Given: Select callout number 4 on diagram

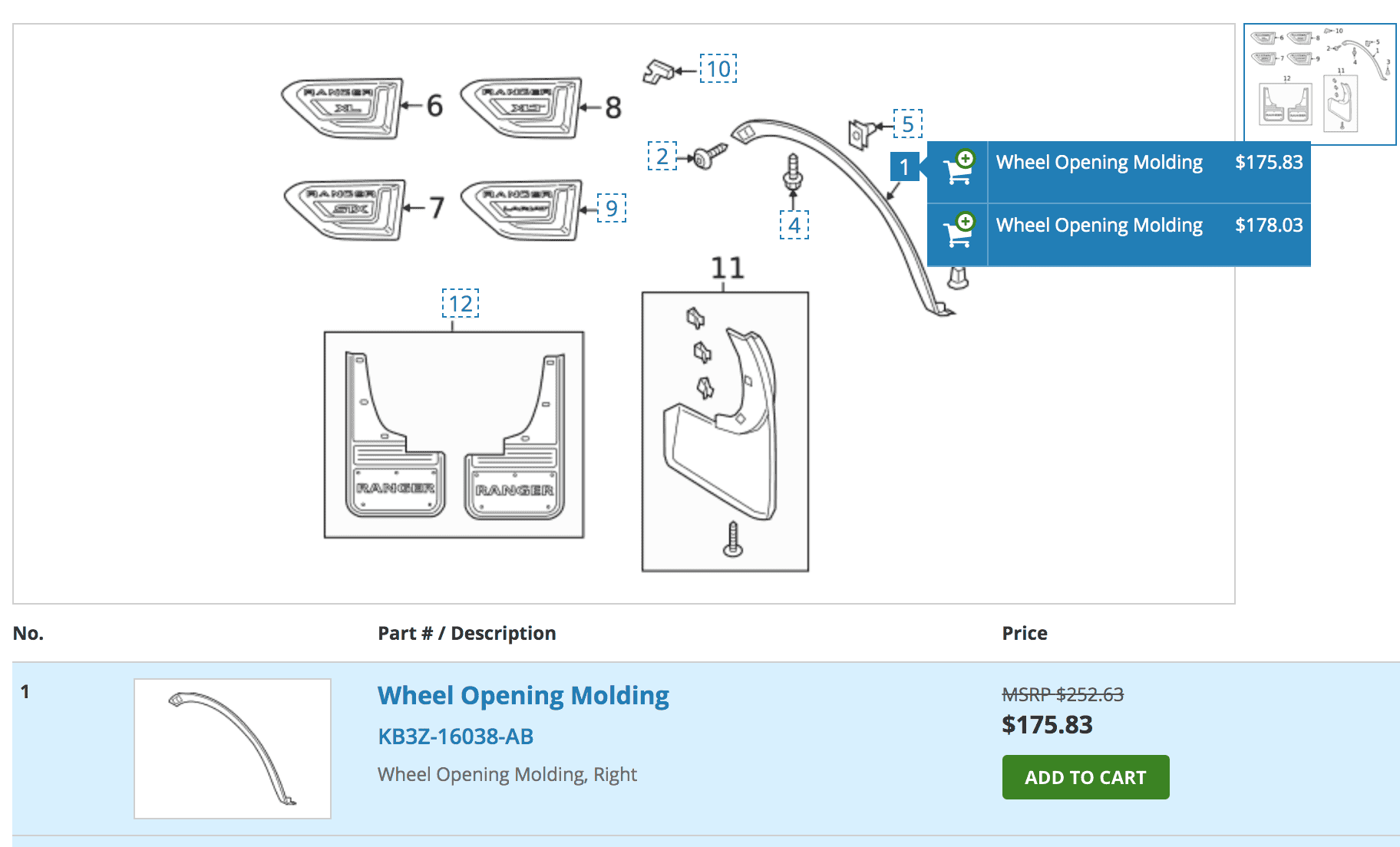Looking at the screenshot, I should (x=794, y=225).
